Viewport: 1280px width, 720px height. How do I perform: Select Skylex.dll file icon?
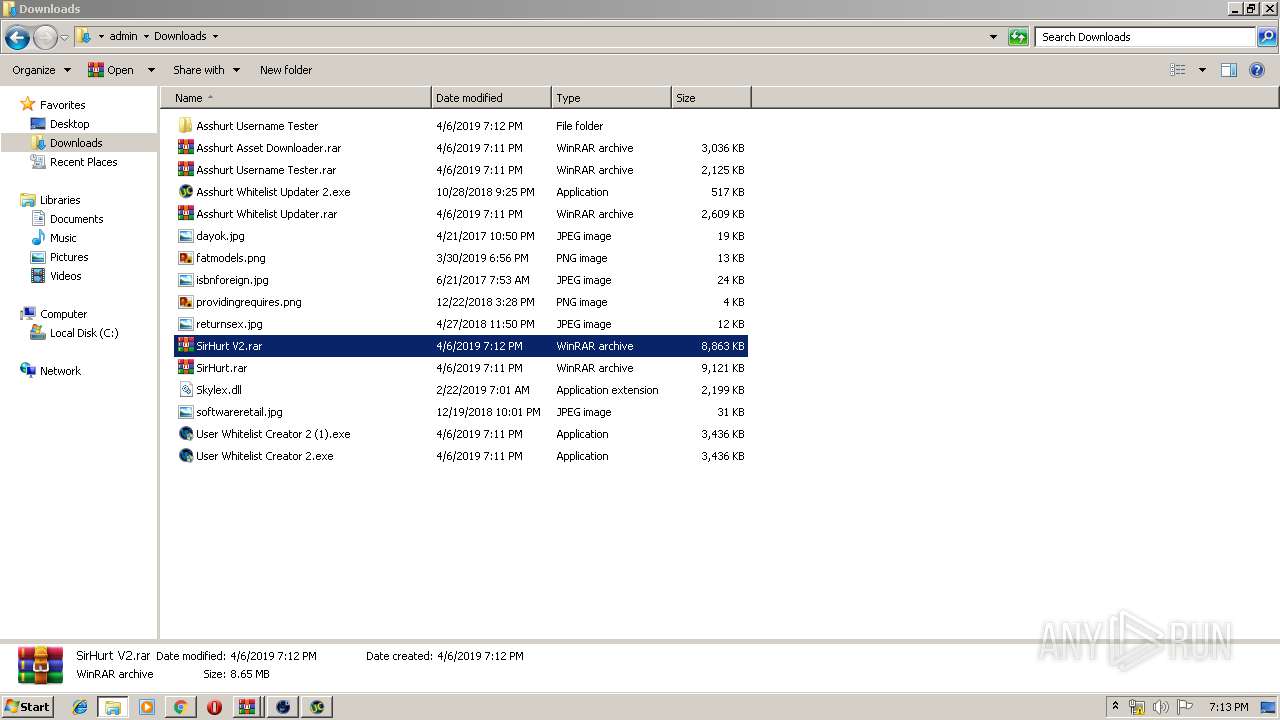point(185,390)
